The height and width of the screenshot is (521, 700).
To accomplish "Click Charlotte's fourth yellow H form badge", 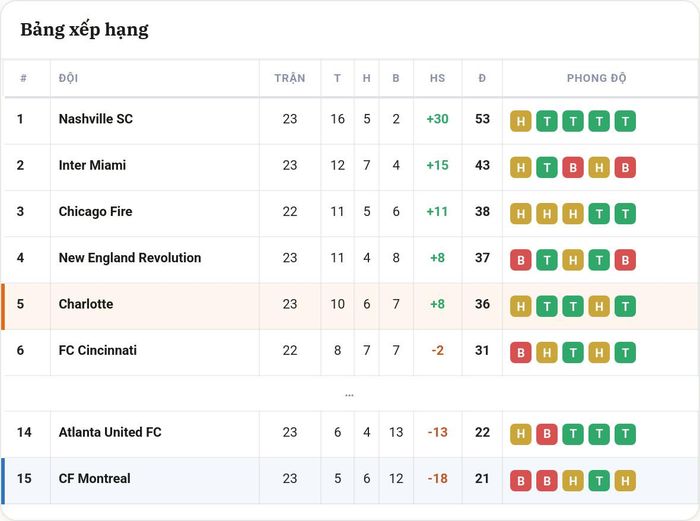I will [x=599, y=306].
